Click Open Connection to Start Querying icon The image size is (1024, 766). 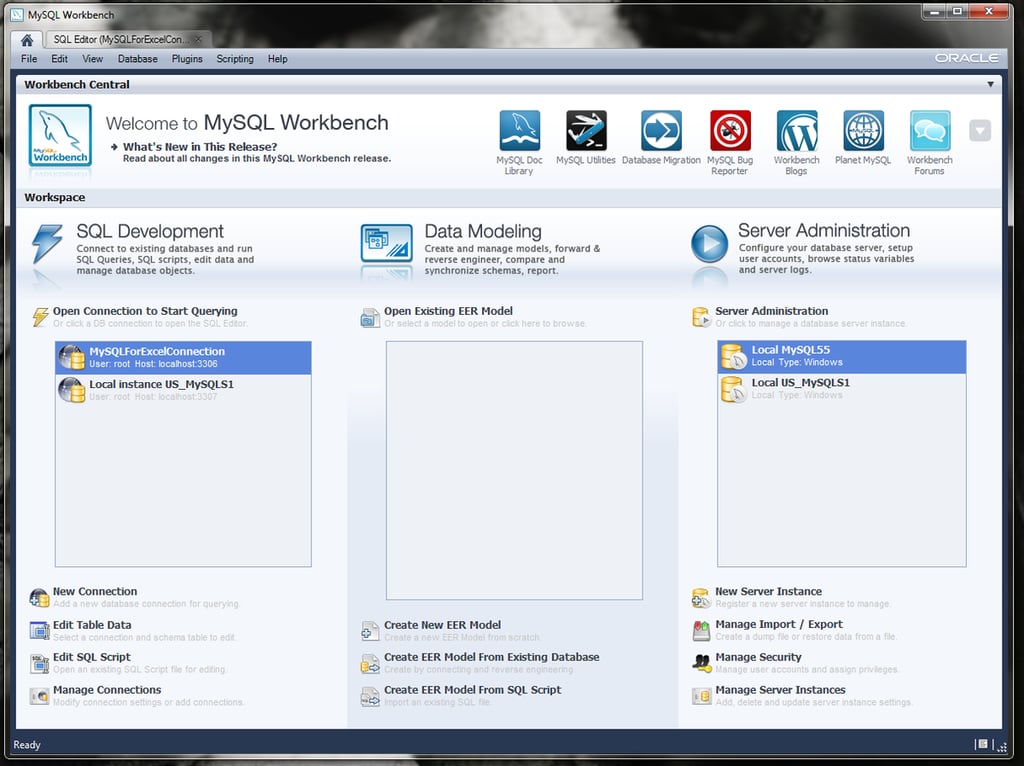point(40,317)
